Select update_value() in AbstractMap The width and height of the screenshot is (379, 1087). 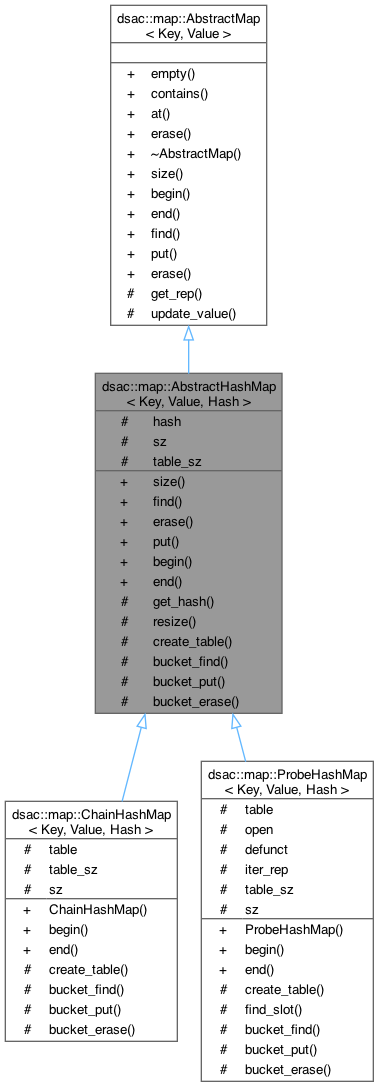pos(193,314)
